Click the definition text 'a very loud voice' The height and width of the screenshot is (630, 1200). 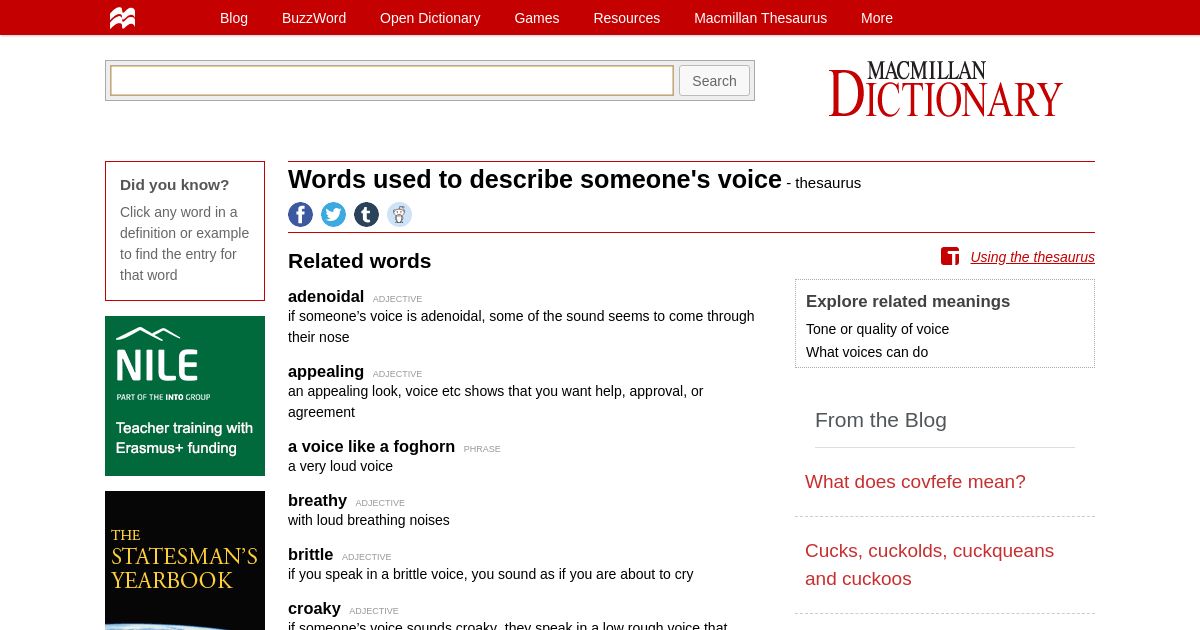point(340,466)
